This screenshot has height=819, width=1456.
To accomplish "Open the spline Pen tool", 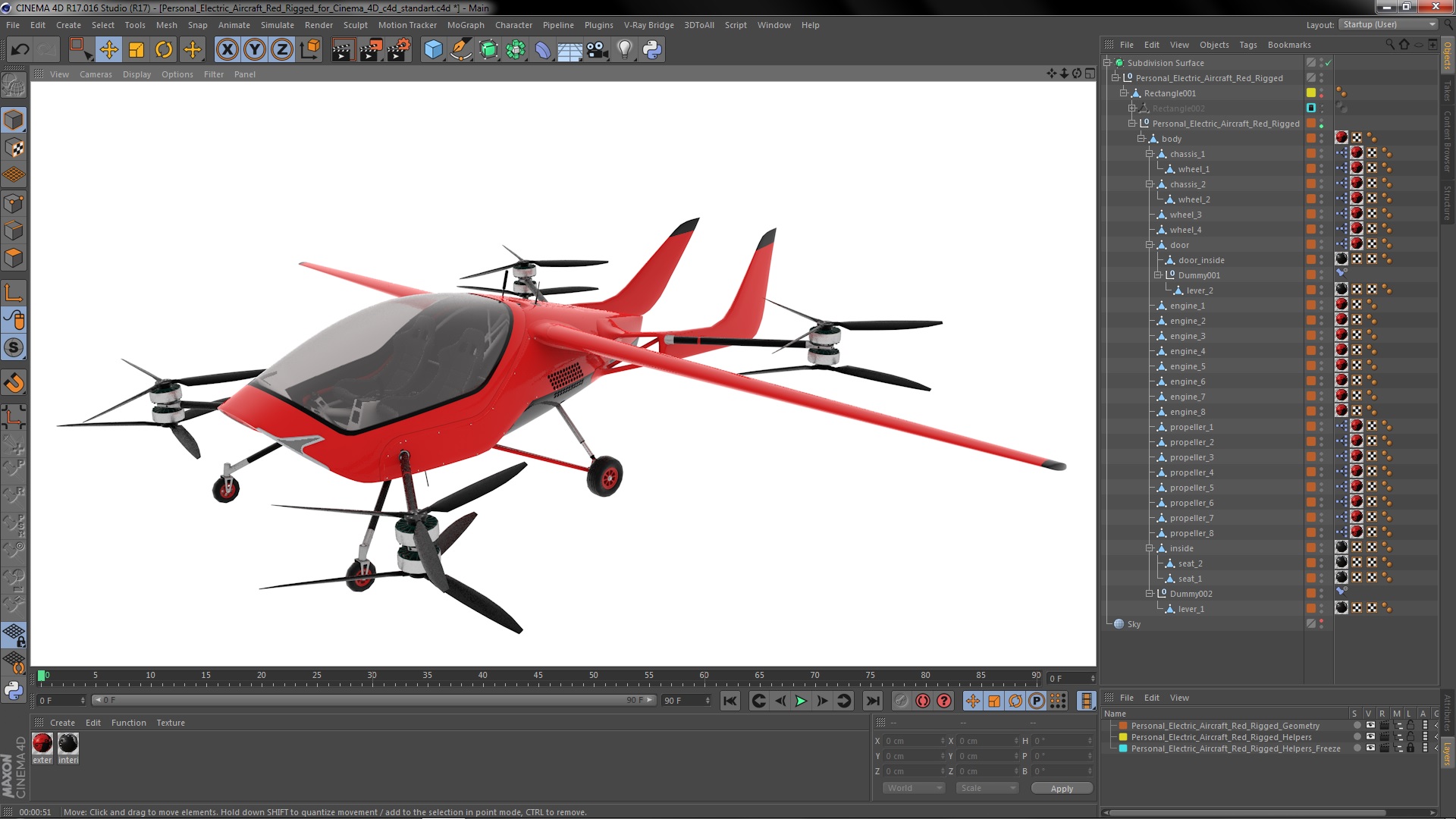I will coord(460,50).
